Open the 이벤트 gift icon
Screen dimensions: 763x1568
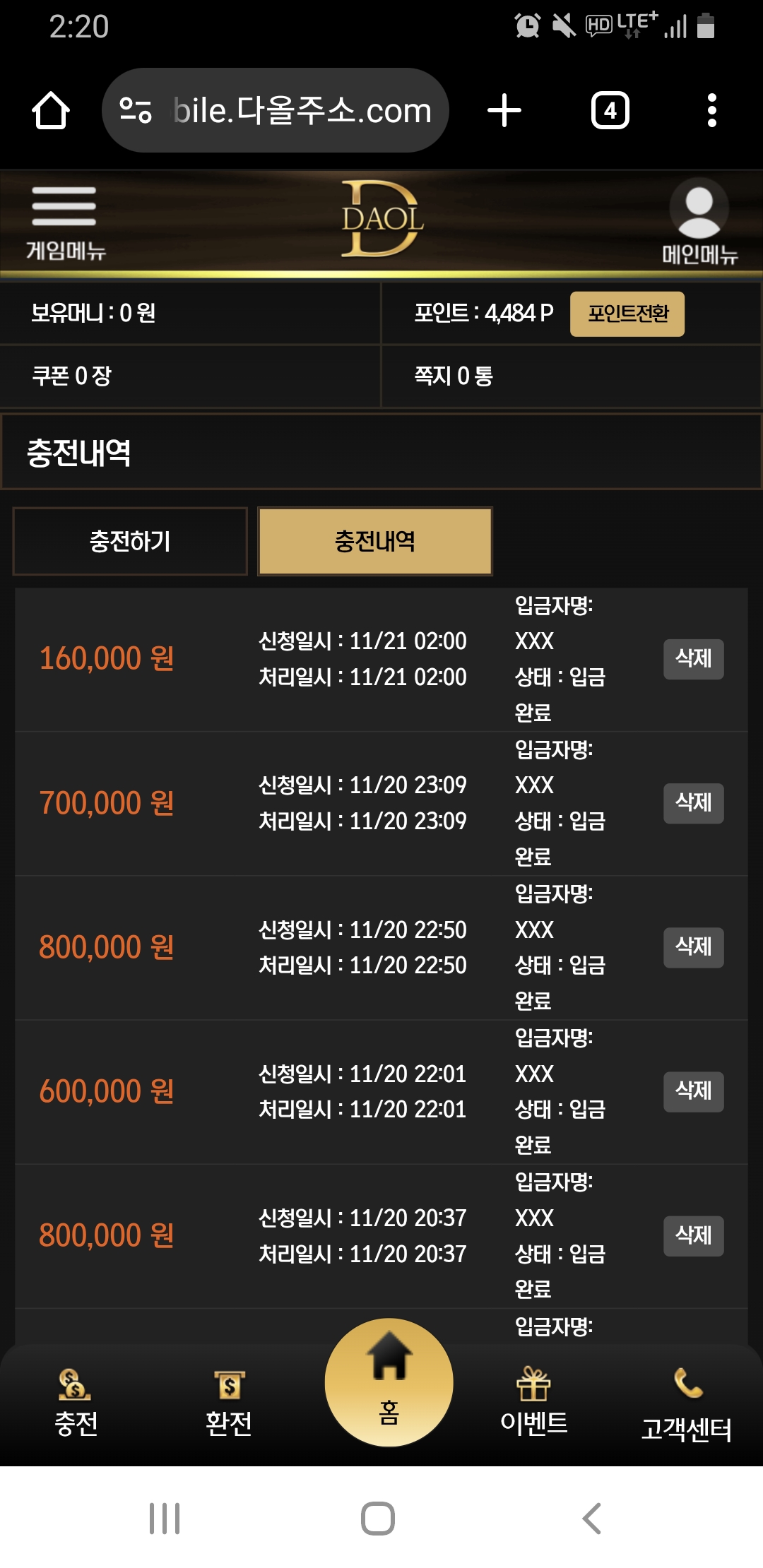click(533, 1401)
